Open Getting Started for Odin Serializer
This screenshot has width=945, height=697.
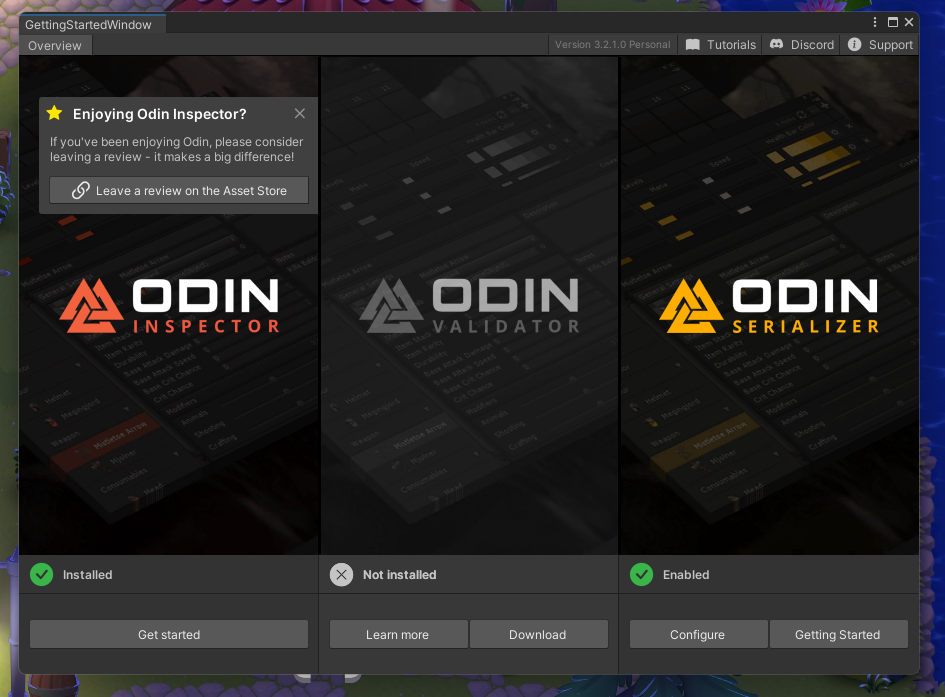pos(838,635)
